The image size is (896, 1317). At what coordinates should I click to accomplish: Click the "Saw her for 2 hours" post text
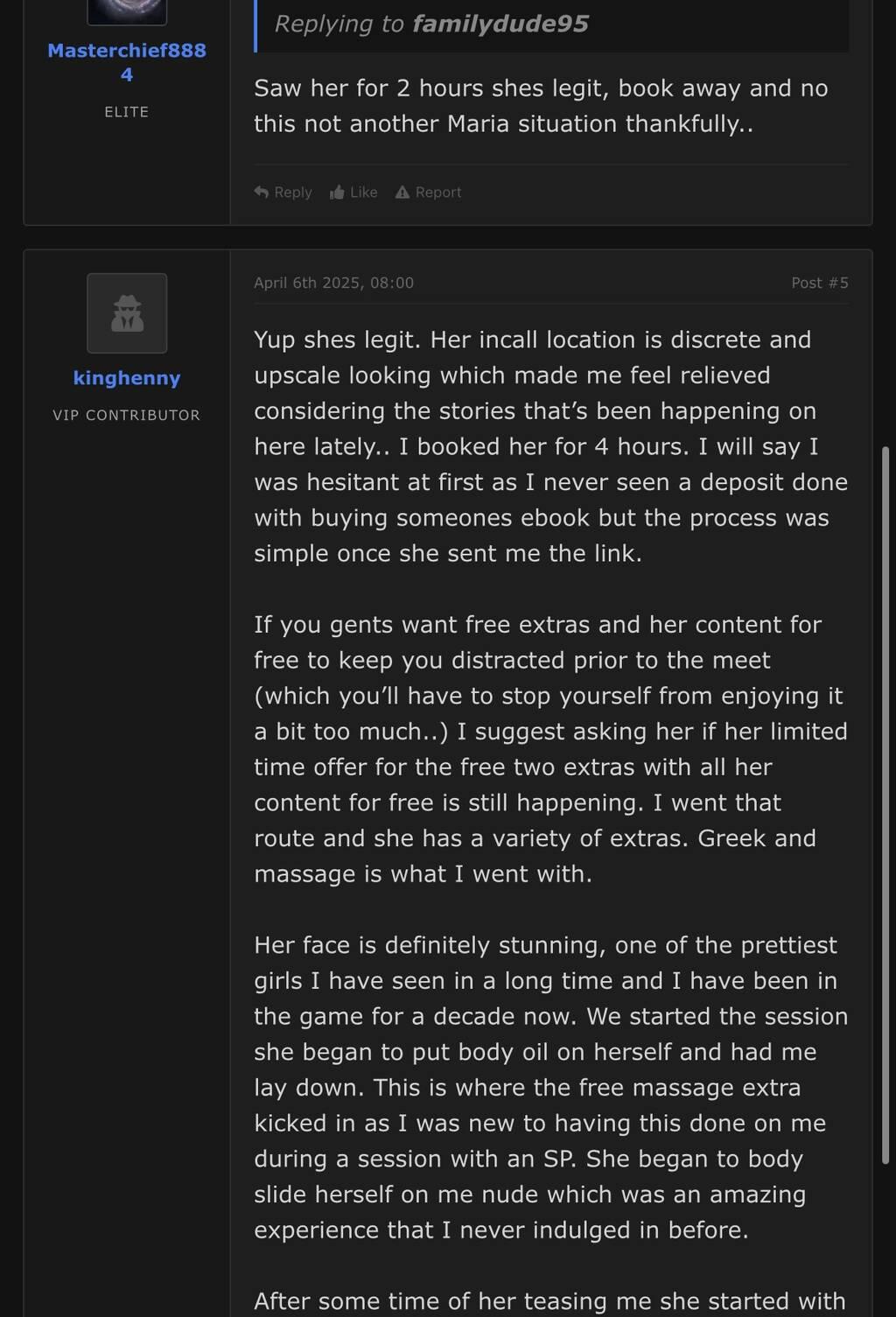coord(541,106)
